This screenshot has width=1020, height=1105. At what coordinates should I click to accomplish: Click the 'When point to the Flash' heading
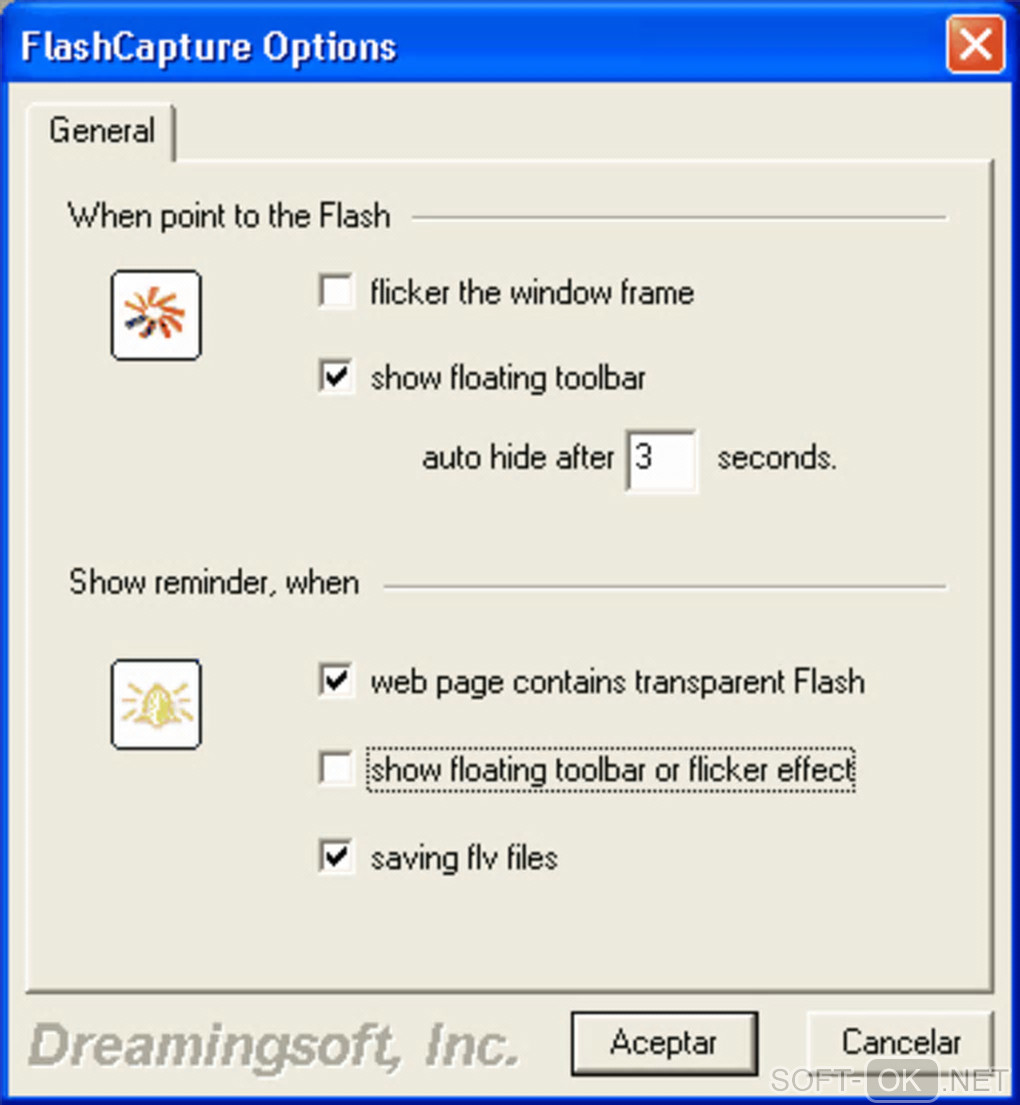(229, 216)
